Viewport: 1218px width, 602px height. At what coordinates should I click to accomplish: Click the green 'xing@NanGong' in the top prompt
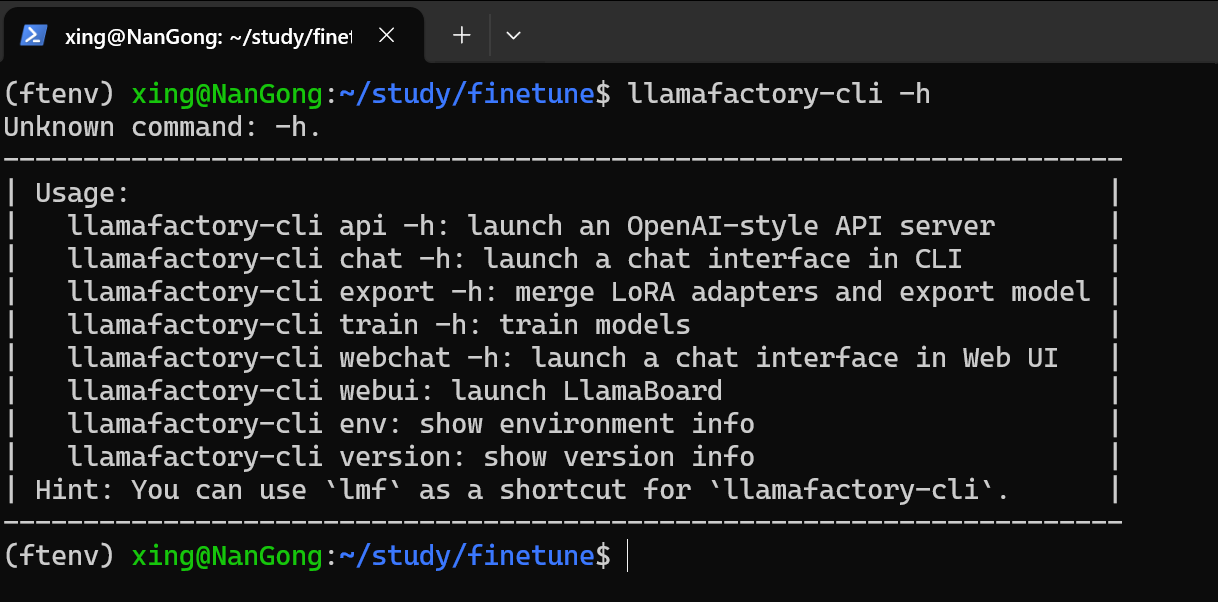227,95
